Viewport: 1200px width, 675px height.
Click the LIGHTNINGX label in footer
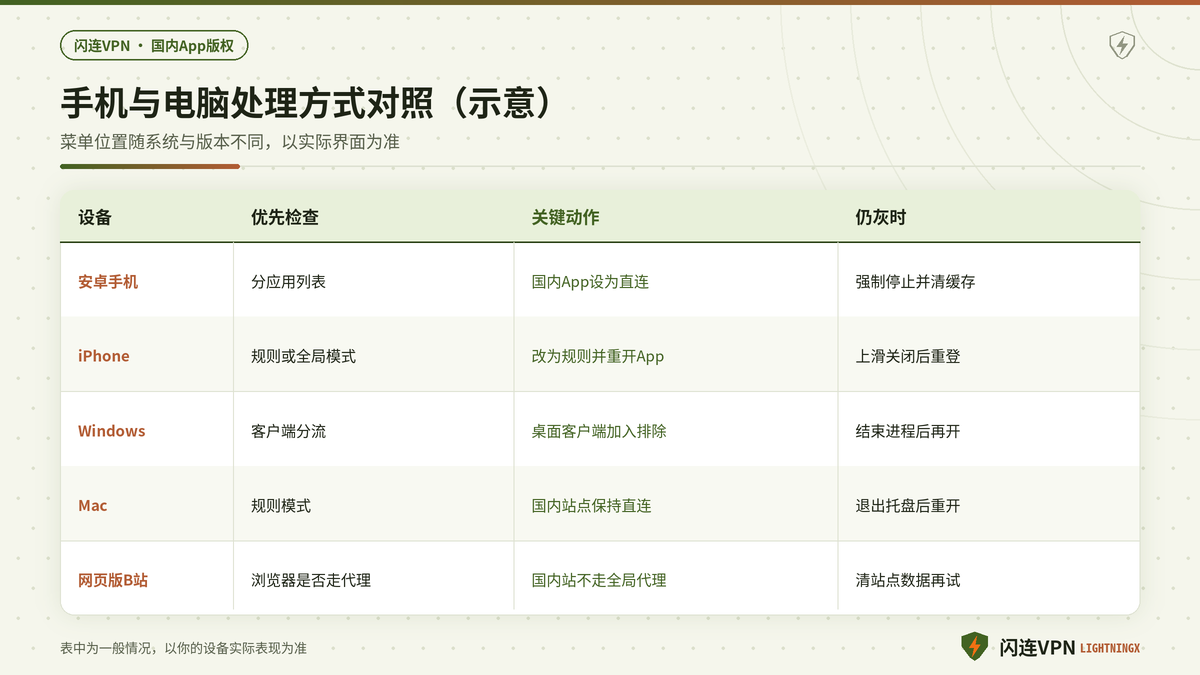click(x=1110, y=649)
